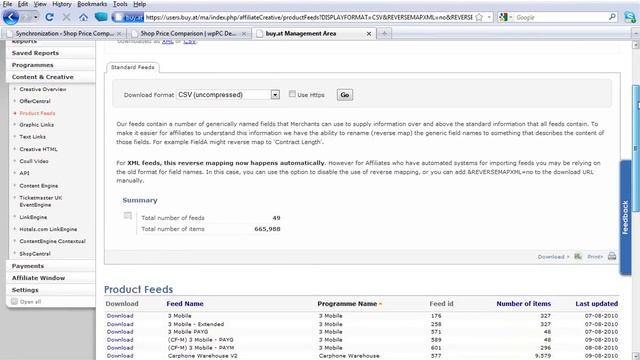640x360 pixels.
Task: Expand the Affiliate Window sidebar section
Action: (x=38, y=278)
